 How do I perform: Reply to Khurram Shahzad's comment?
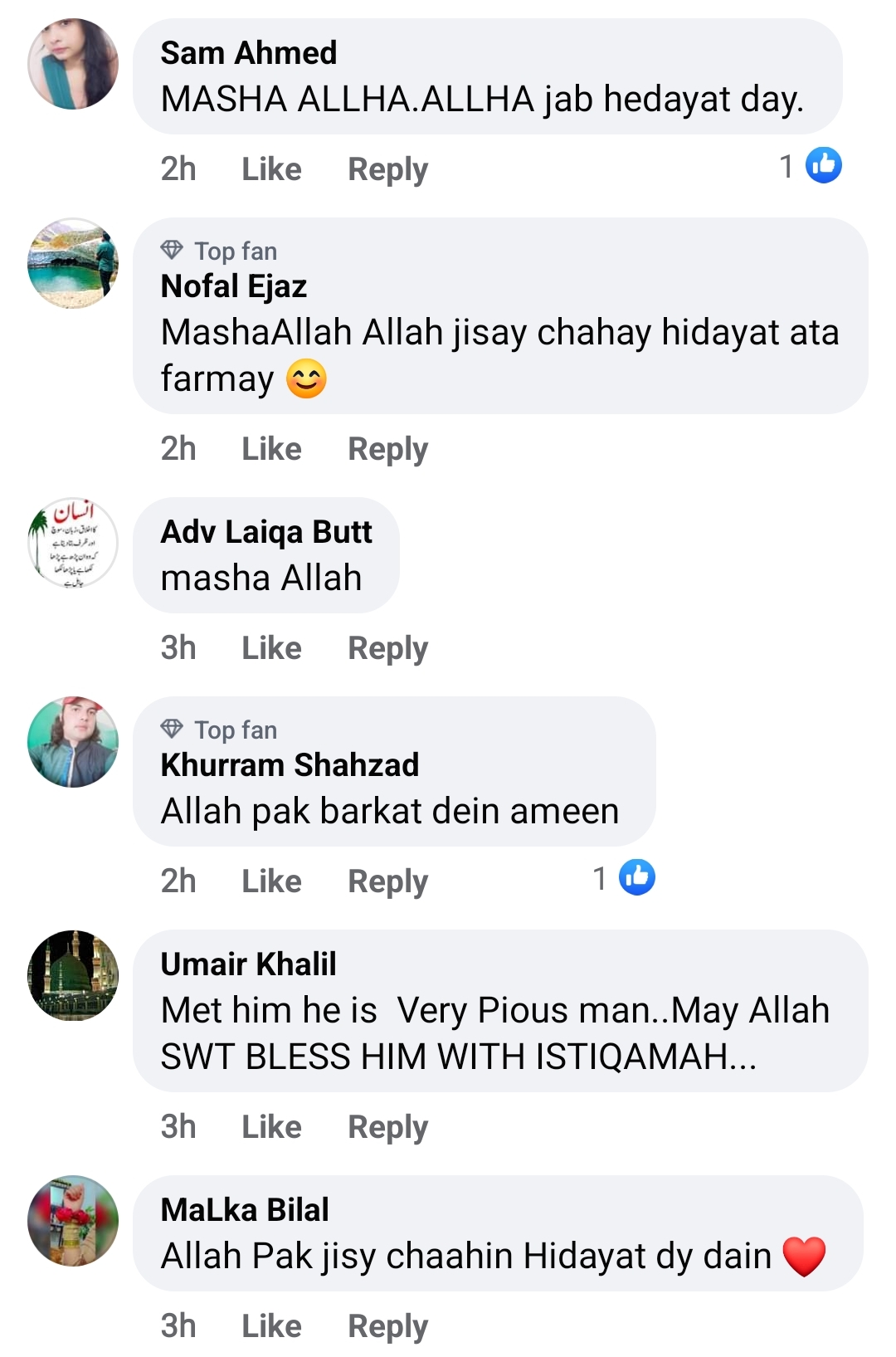[387, 881]
